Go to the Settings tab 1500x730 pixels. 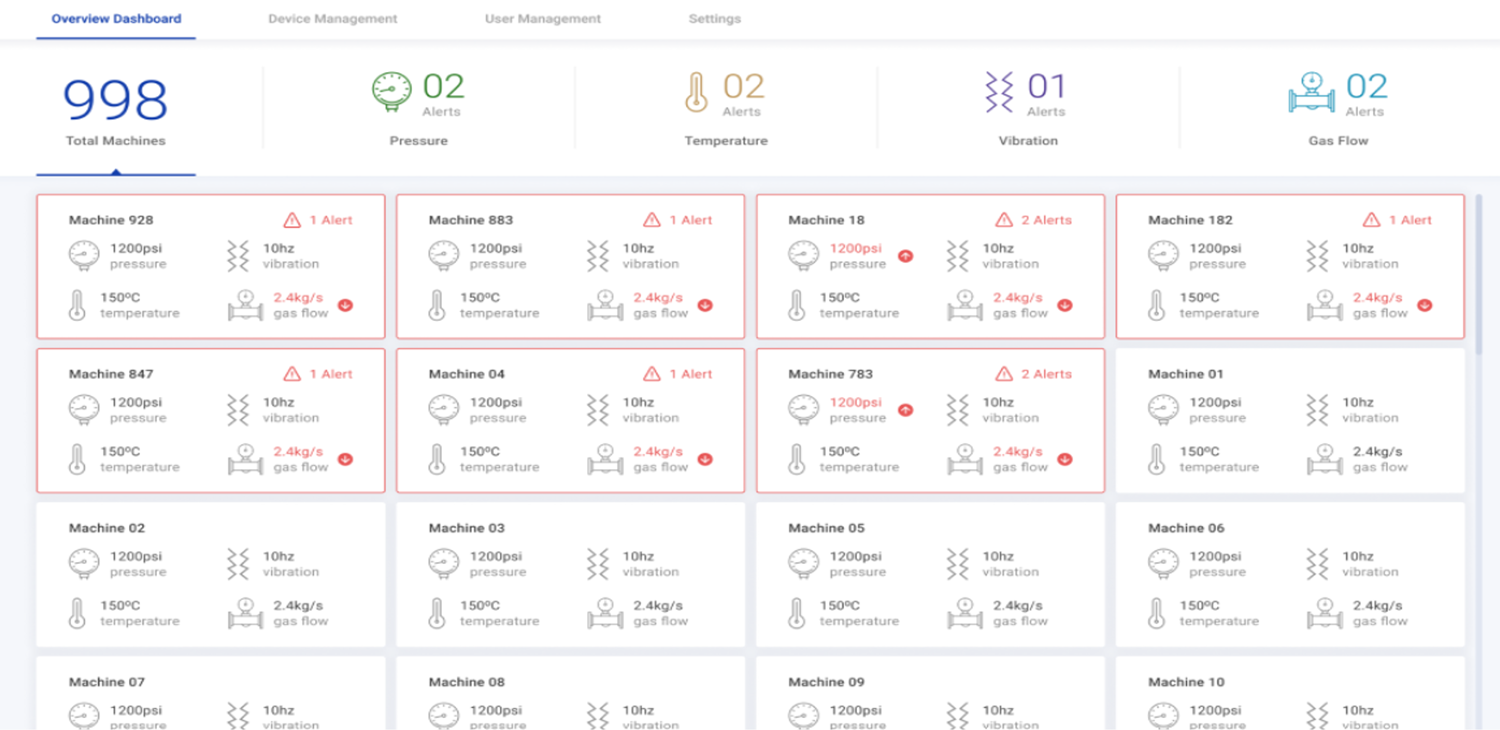(714, 19)
